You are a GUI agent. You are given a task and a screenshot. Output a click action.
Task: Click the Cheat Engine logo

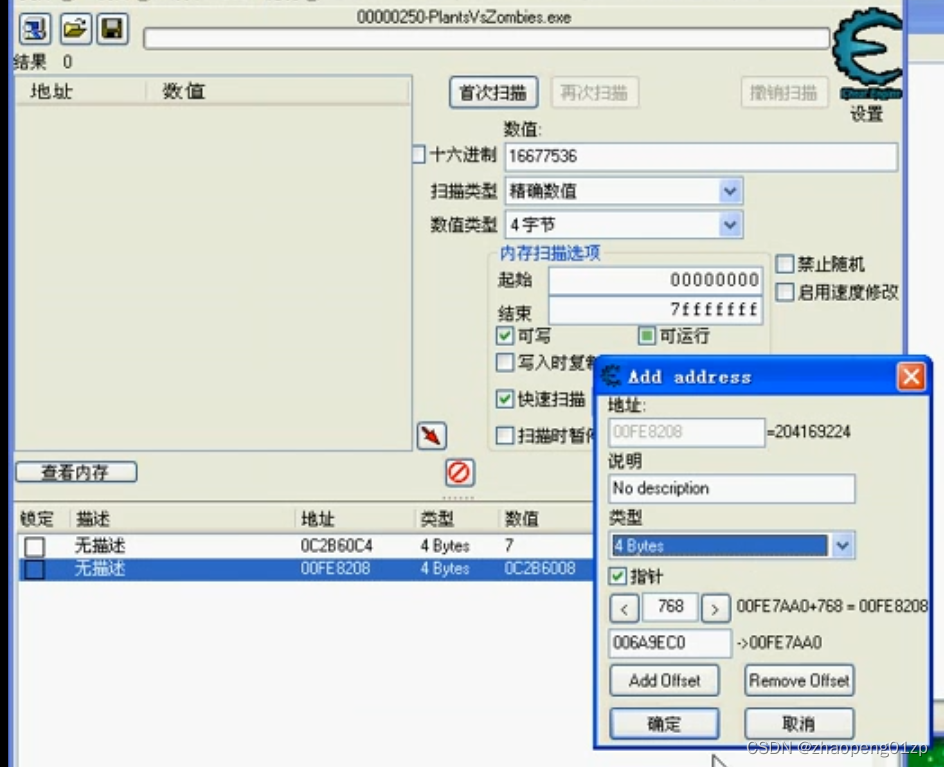pos(868,53)
